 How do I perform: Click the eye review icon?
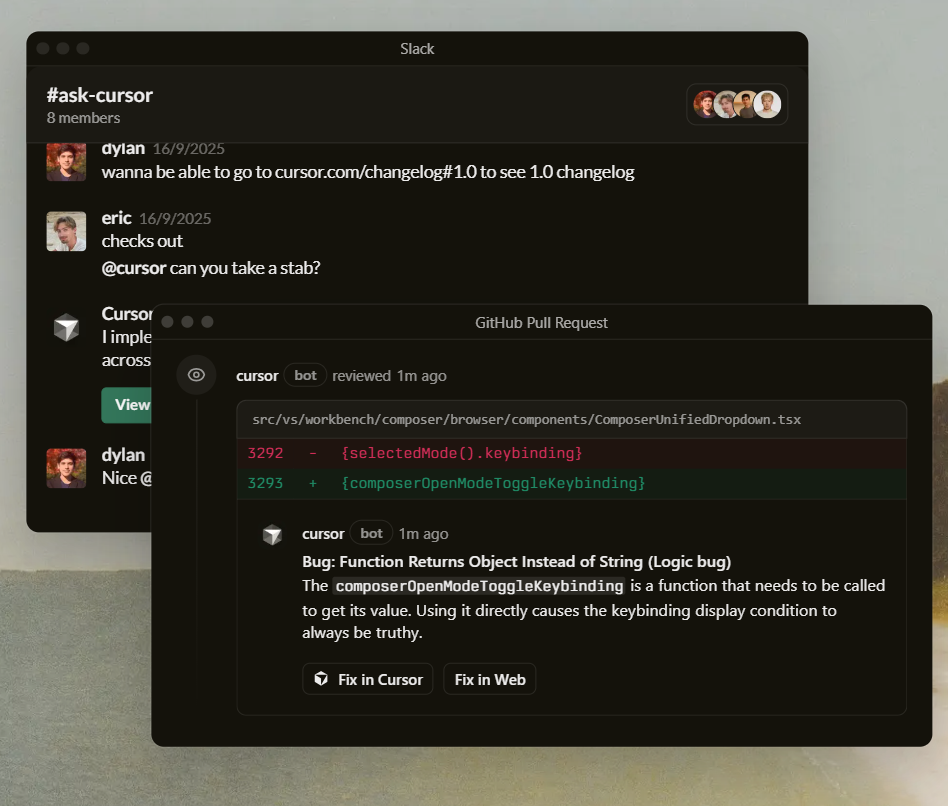click(x=196, y=375)
